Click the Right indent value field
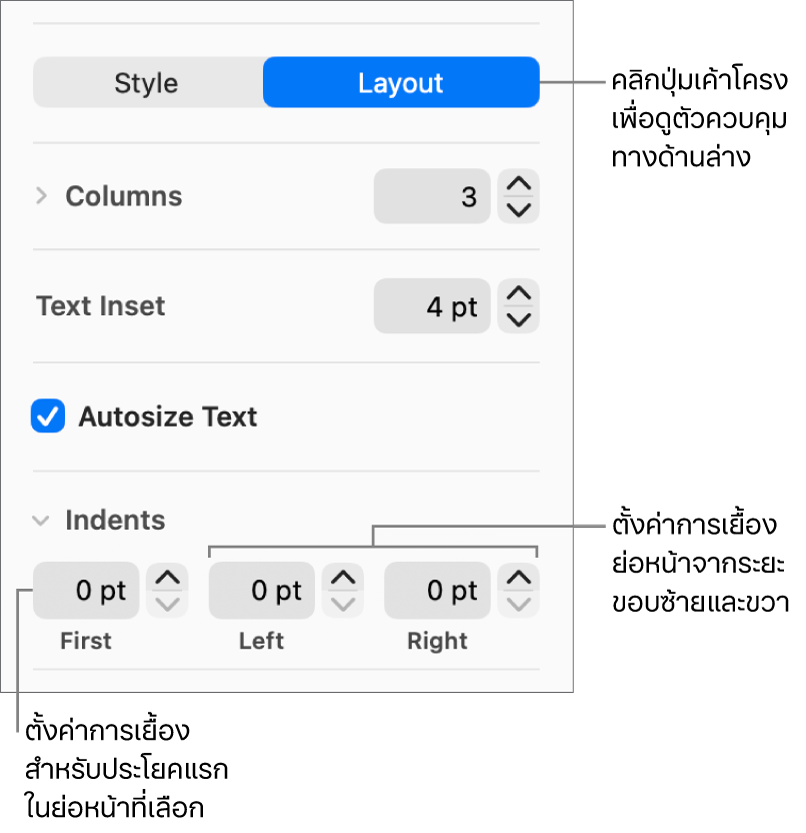Viewport: 806px width, 833px height. [x=438, y=591]
